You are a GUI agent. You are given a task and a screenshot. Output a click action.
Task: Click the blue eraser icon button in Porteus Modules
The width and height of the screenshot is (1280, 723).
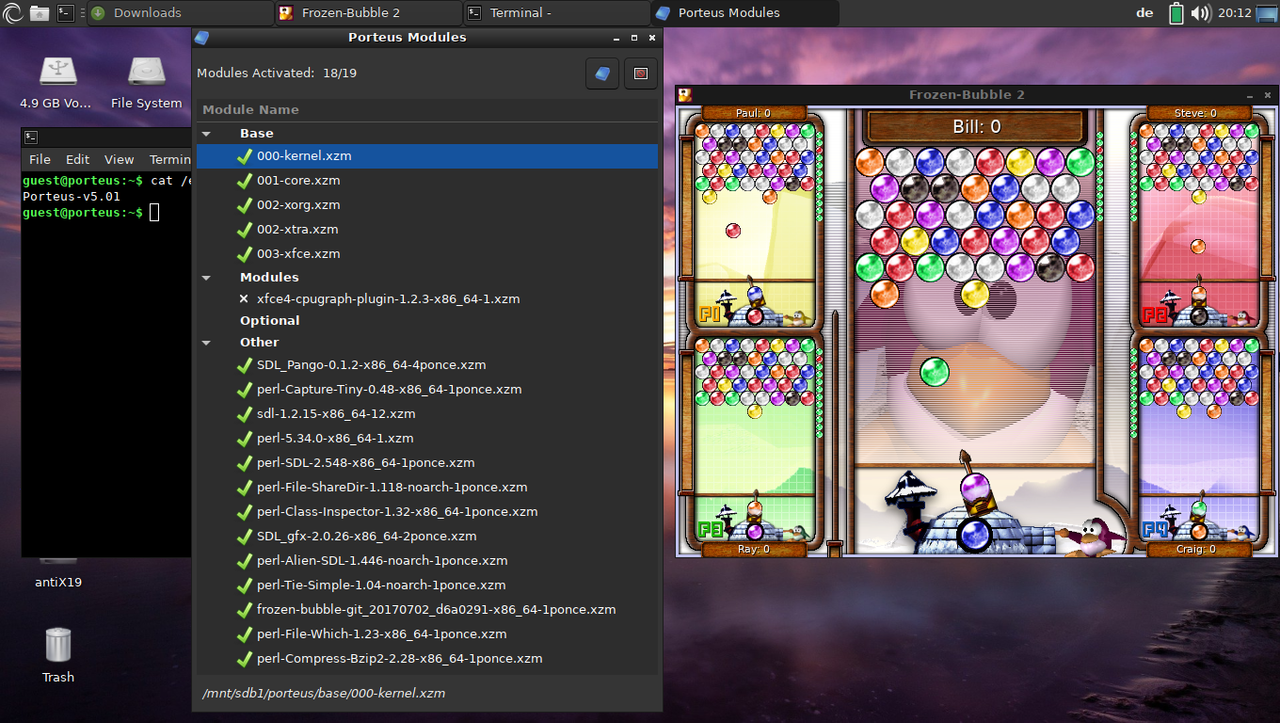tap(602, 73)
